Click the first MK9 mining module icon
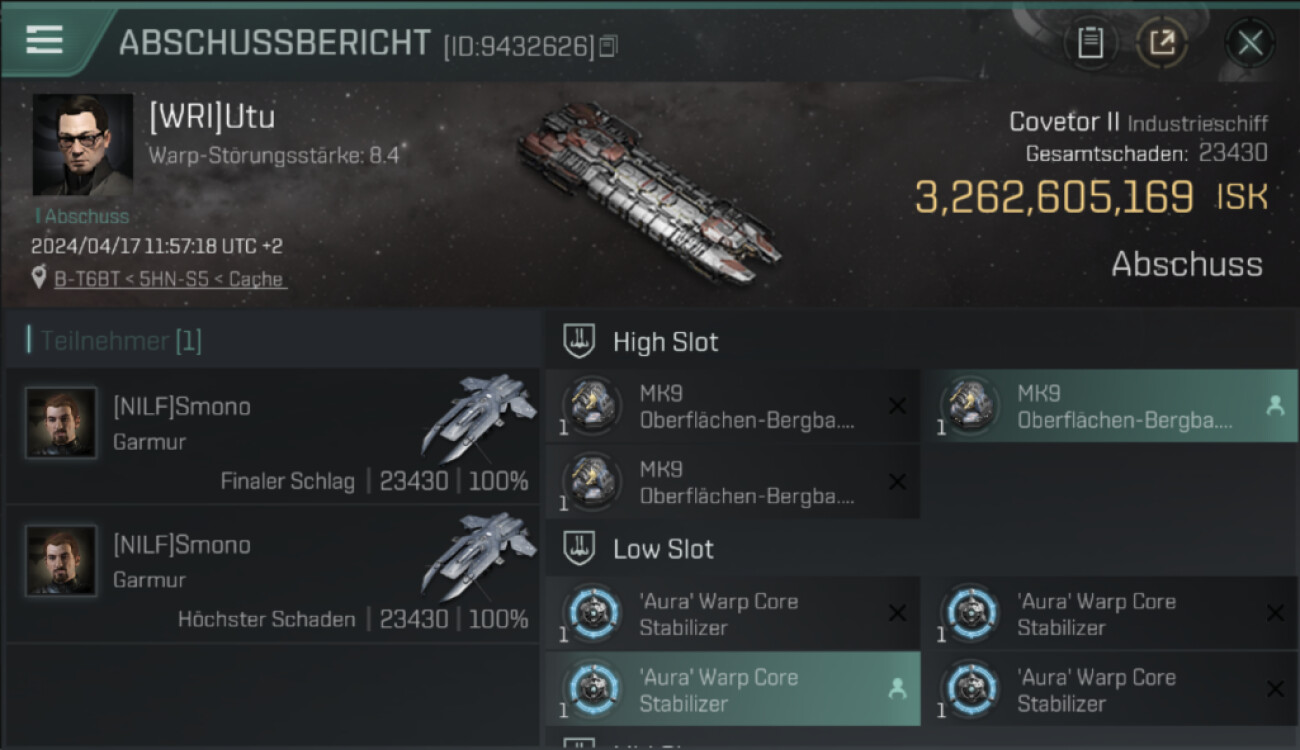 593,404
